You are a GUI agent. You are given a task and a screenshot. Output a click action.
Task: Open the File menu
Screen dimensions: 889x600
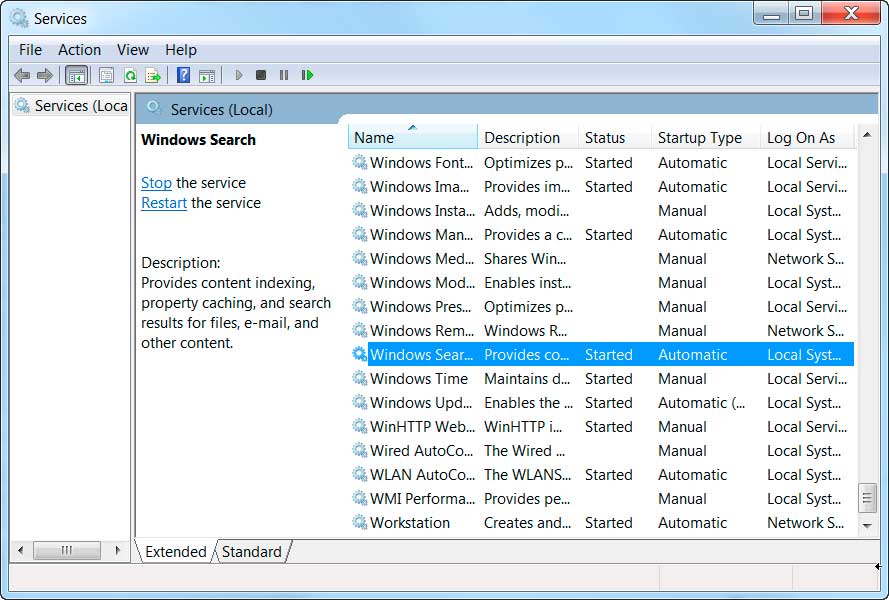coord(30,50)
